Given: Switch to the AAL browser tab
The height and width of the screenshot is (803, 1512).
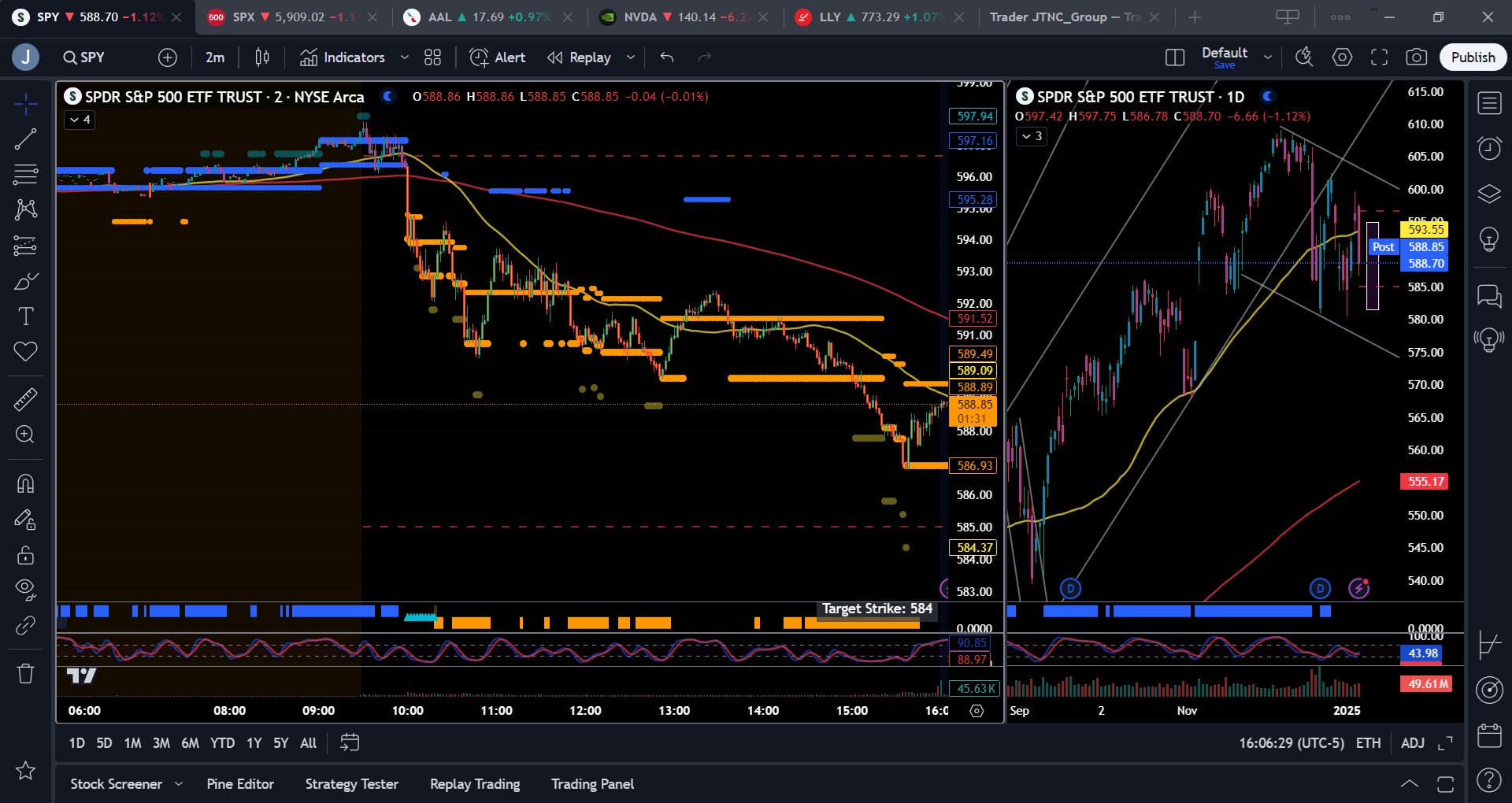Looking at the screenshot, I should tap(487, 17).
